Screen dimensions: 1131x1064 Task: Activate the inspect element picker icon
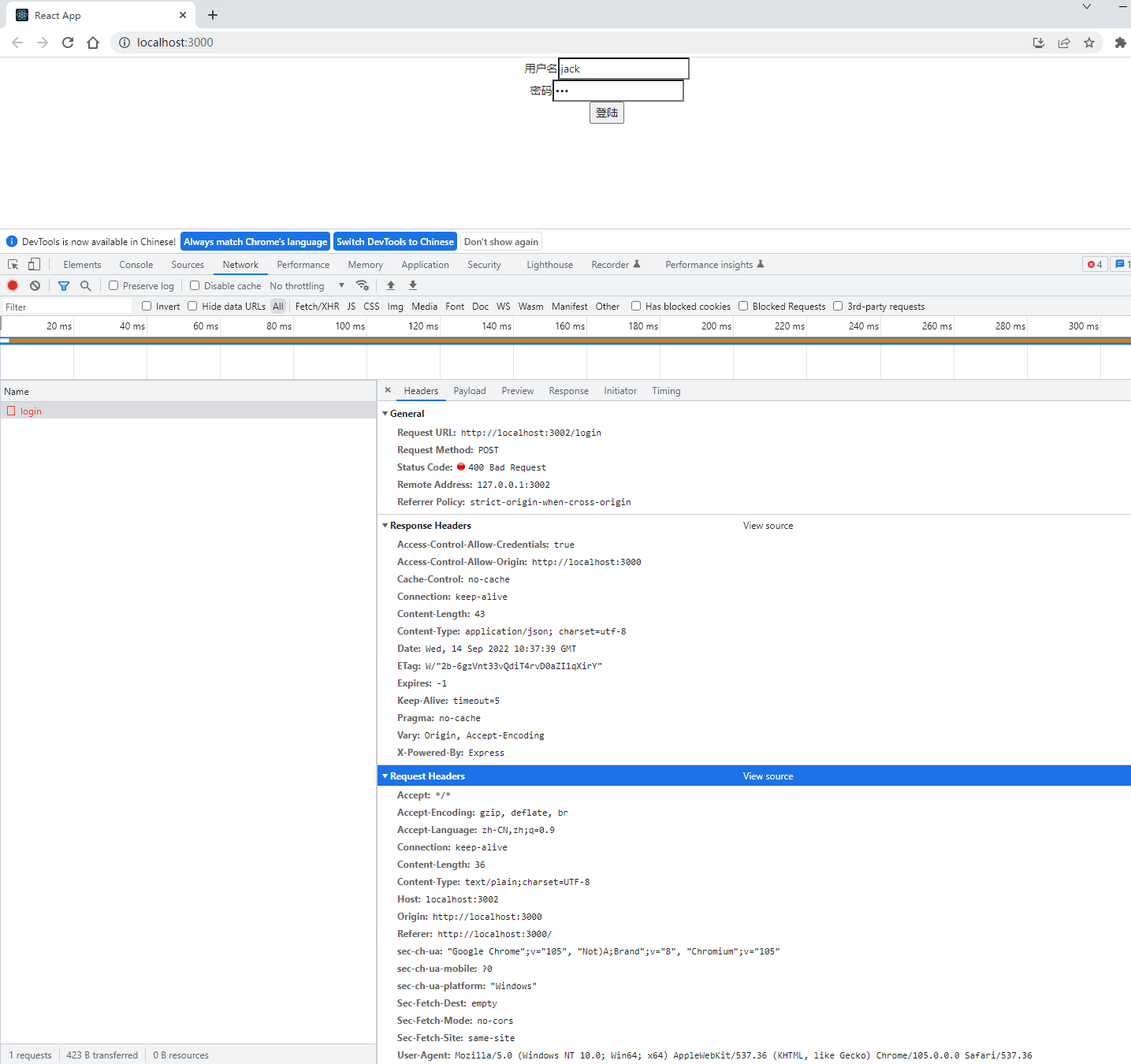[x=13, y=265]
